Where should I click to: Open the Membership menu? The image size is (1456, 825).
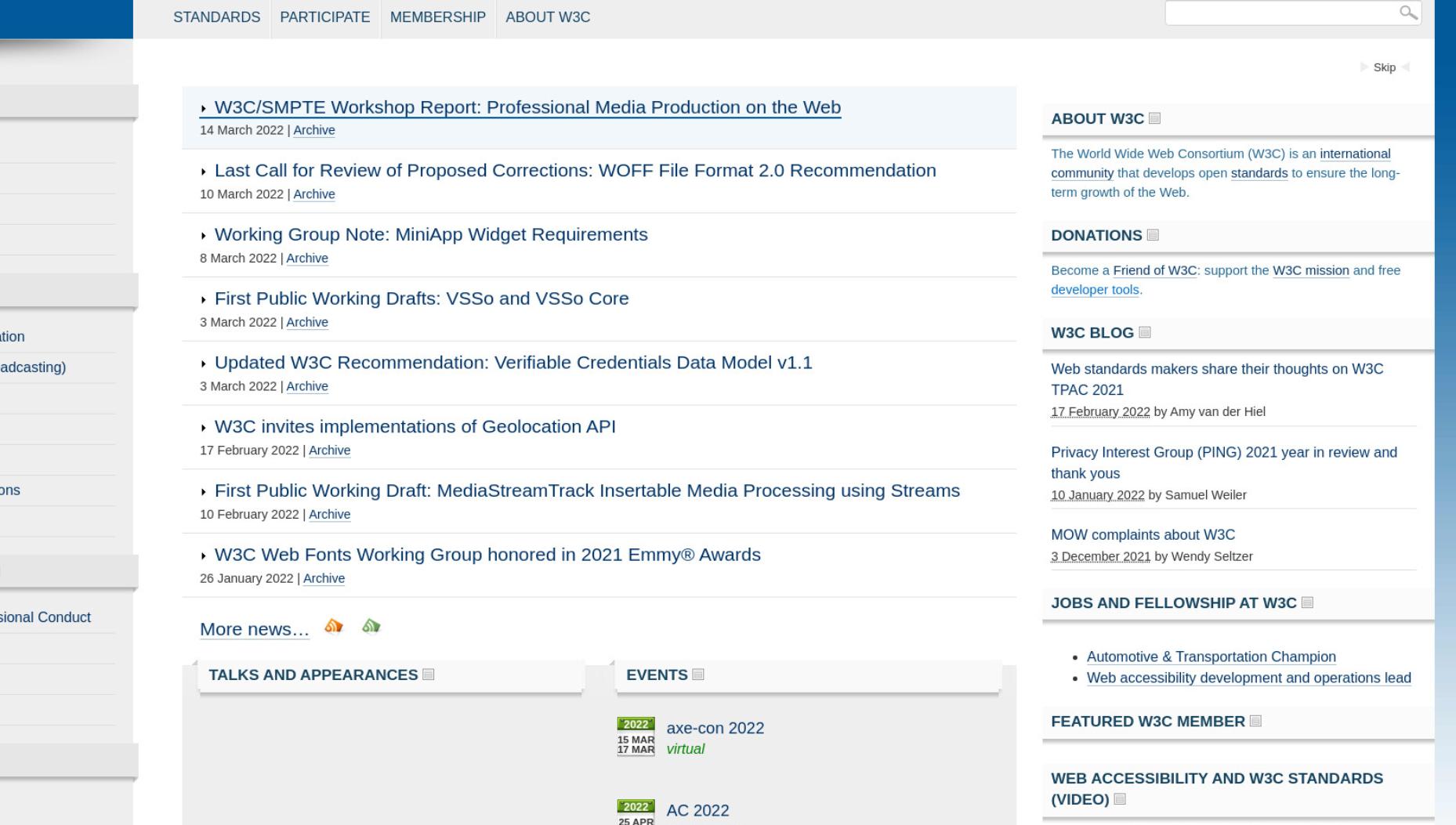(x=438, y=17)
